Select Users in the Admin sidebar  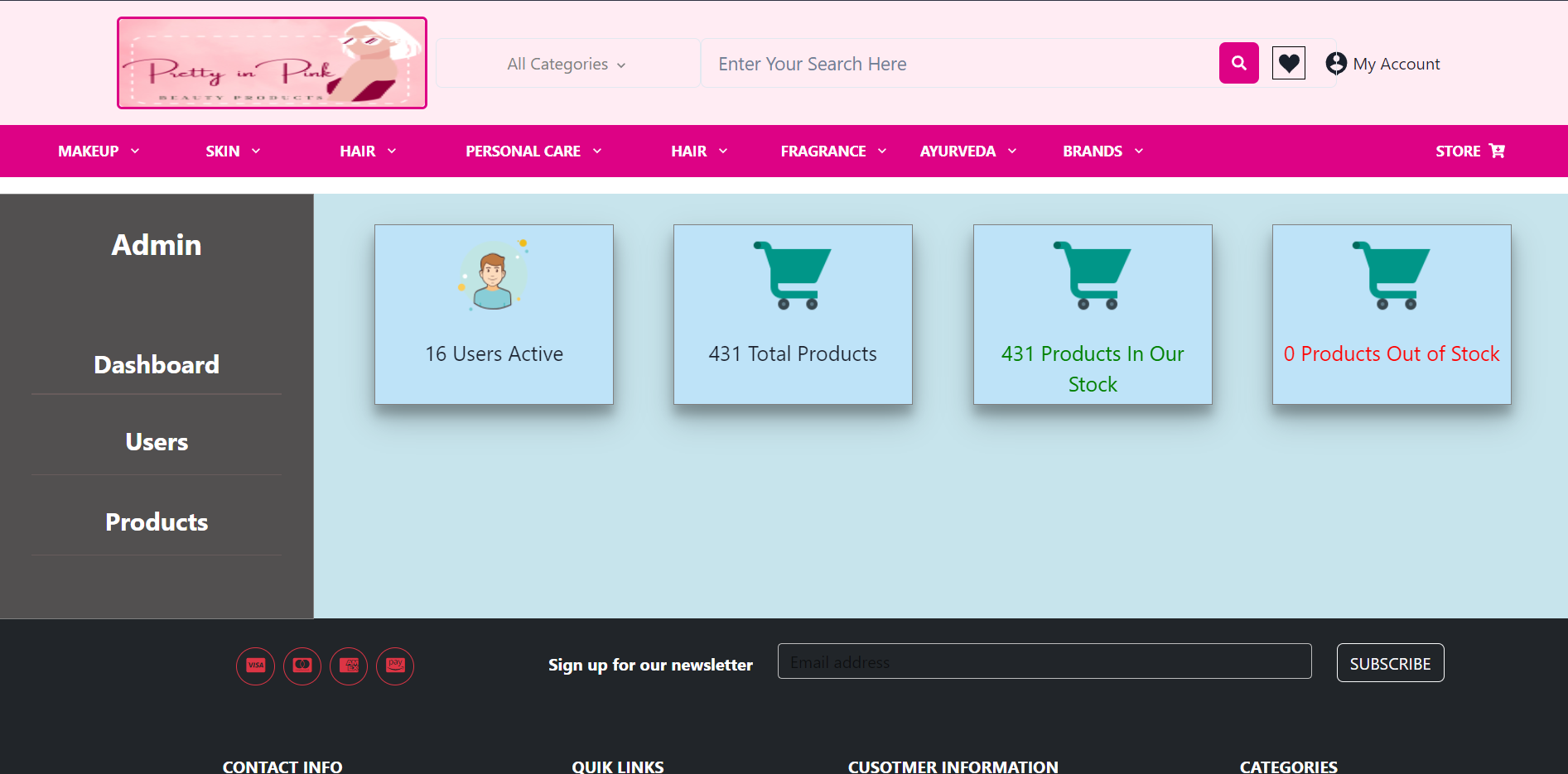(156, 441)
